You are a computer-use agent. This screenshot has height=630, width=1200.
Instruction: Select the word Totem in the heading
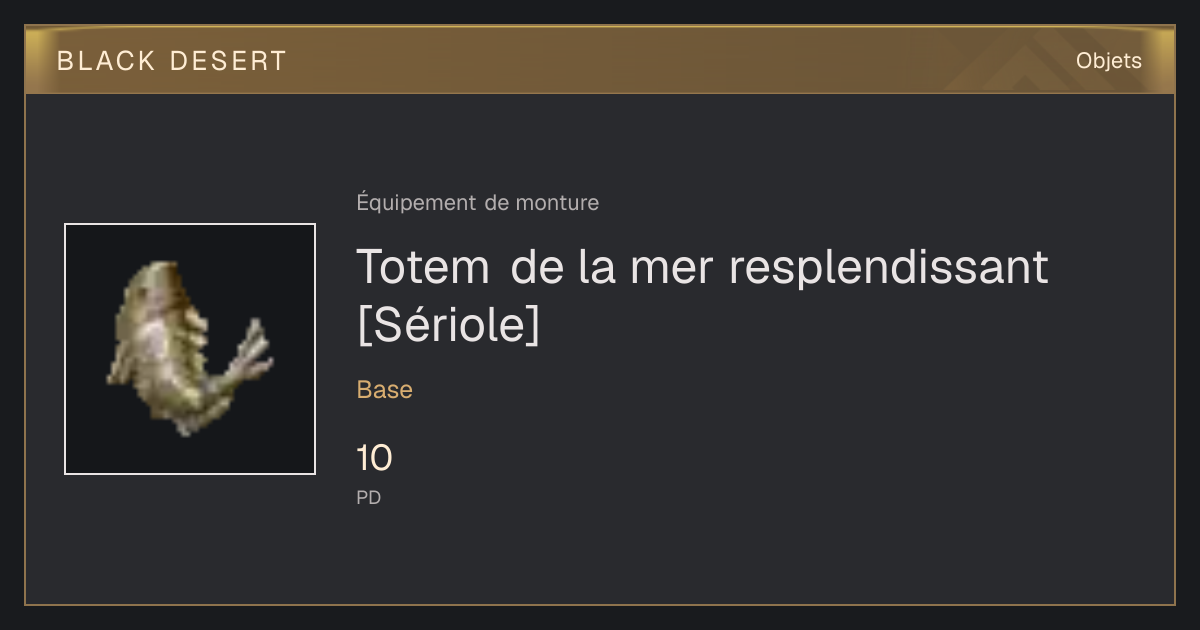(423, 267)
